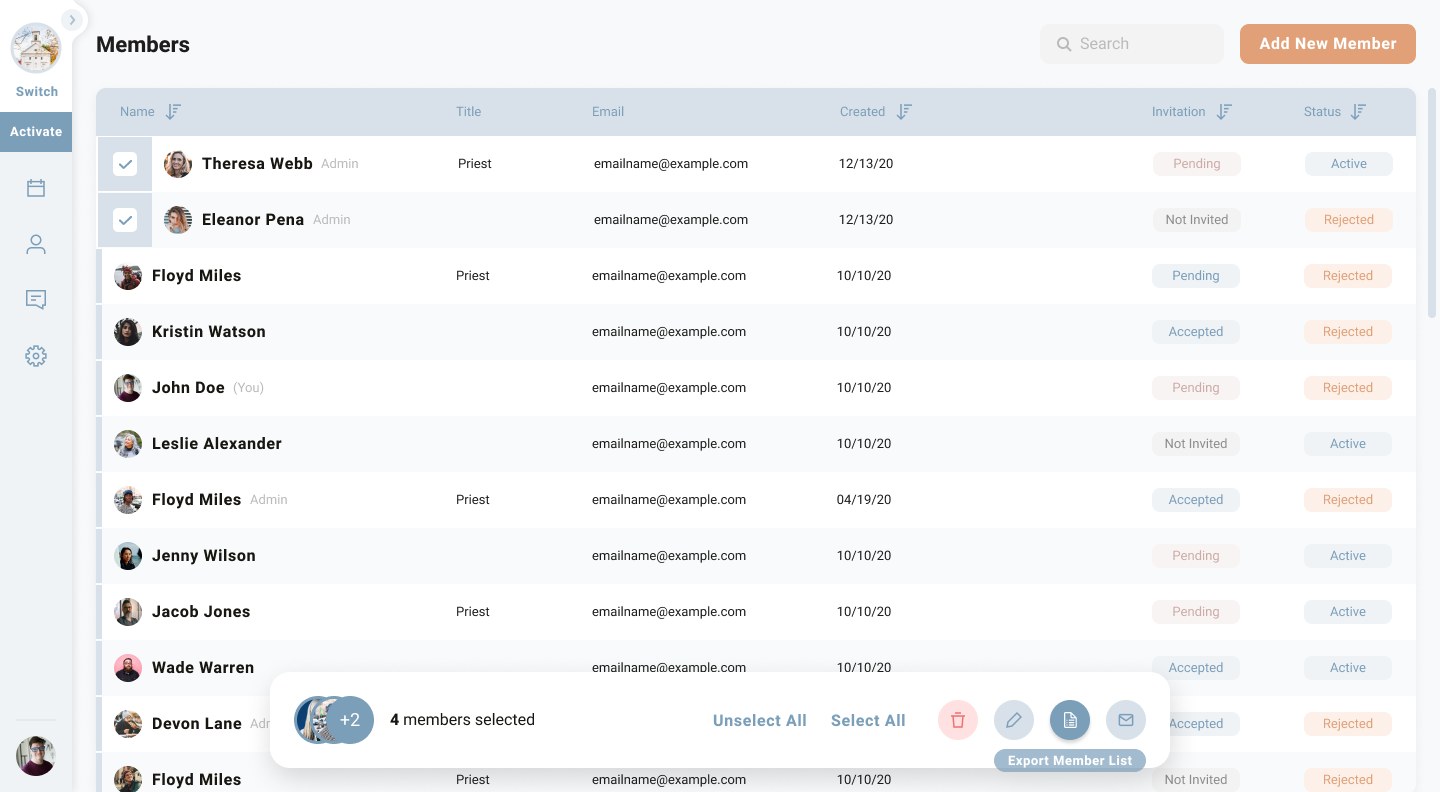1440x792 pixels.
Task: Sort by Created date using the sort icon
Action: tap(904, 112)
